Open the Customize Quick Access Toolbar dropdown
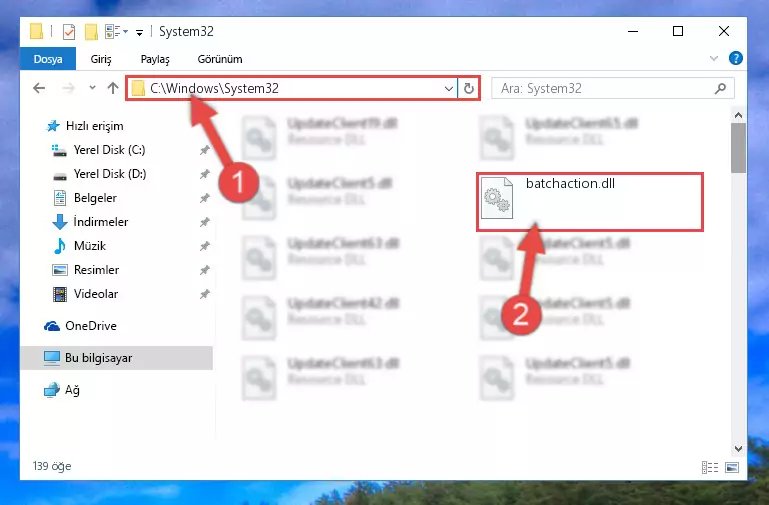769x505 pixels. tap(139, 32)
